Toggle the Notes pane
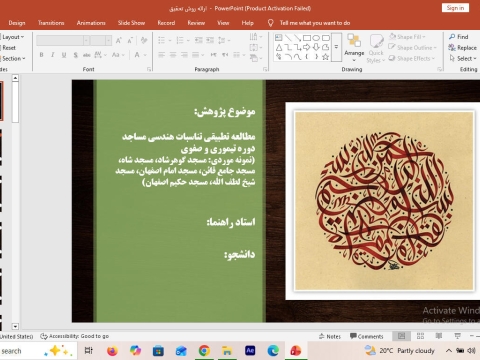The height and width of the screenshot is (360, 480). point(330,336)
